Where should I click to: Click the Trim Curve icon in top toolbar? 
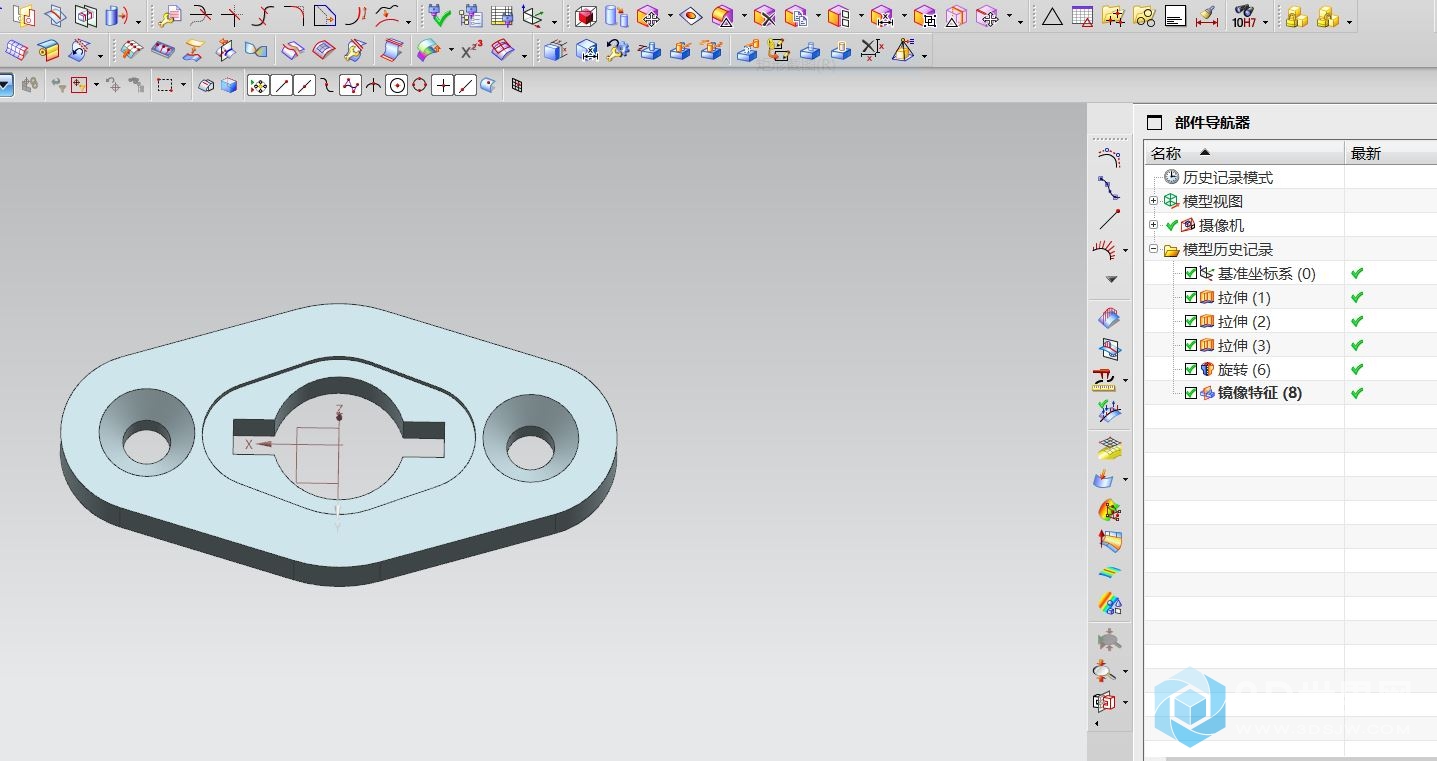200,16
